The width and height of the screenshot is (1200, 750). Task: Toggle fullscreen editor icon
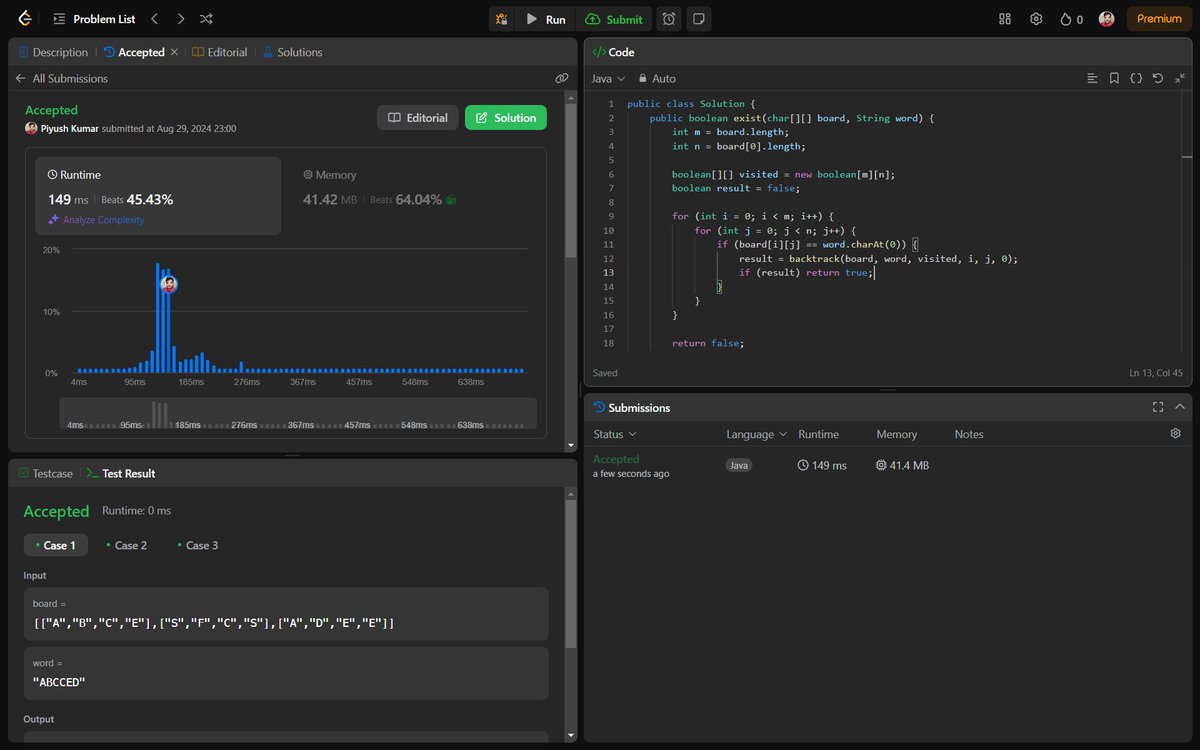[x=1180, y=78]
